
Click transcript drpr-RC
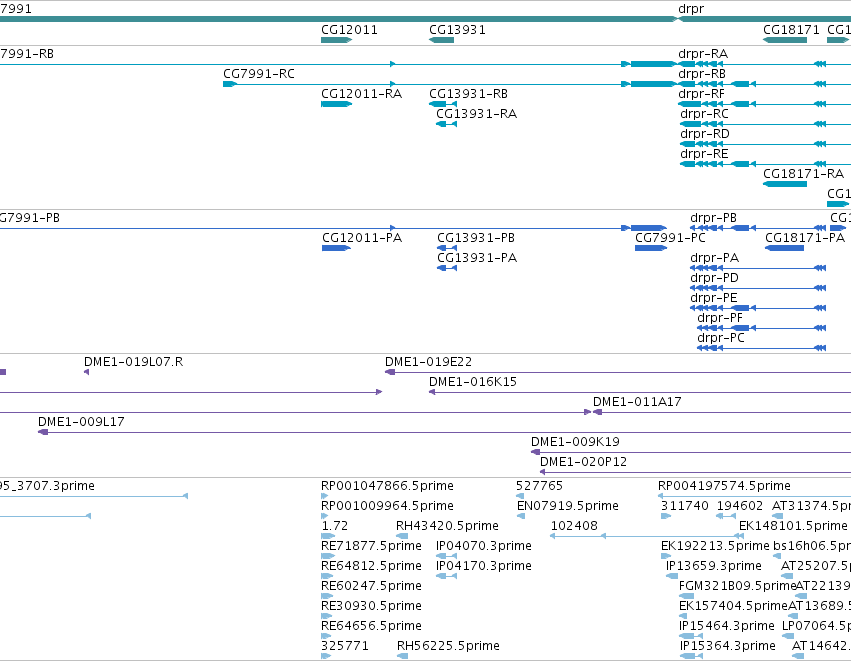pos(704,114)
